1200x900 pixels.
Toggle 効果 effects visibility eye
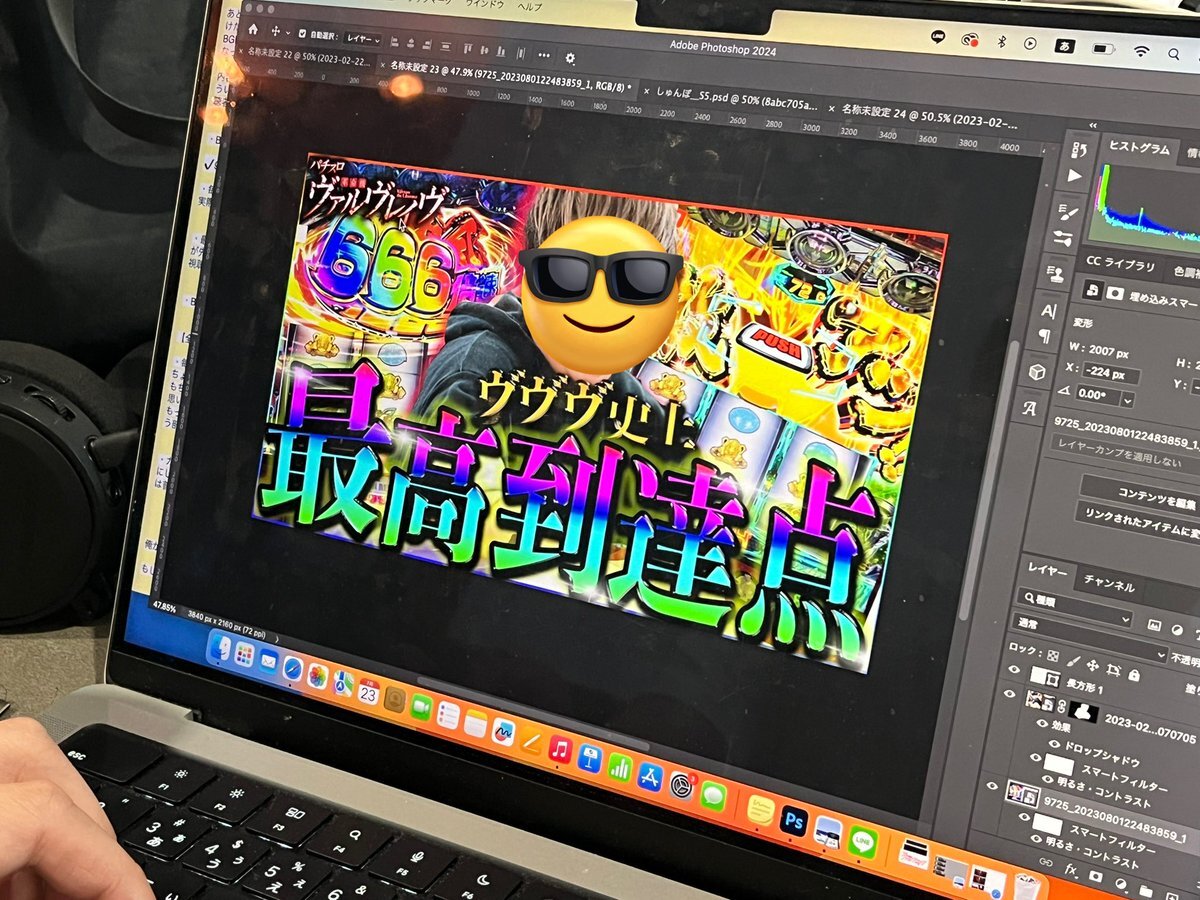point(1040,725)
